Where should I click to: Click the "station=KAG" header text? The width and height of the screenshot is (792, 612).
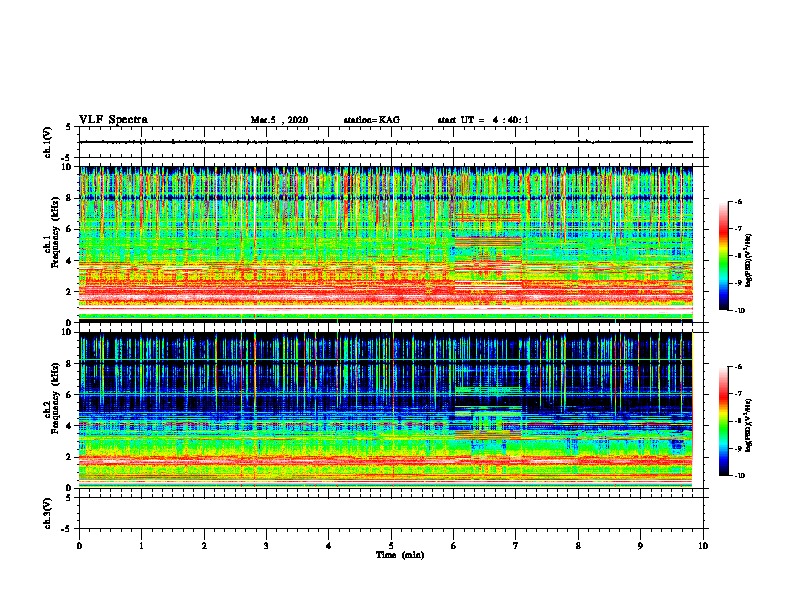point(372,120)
